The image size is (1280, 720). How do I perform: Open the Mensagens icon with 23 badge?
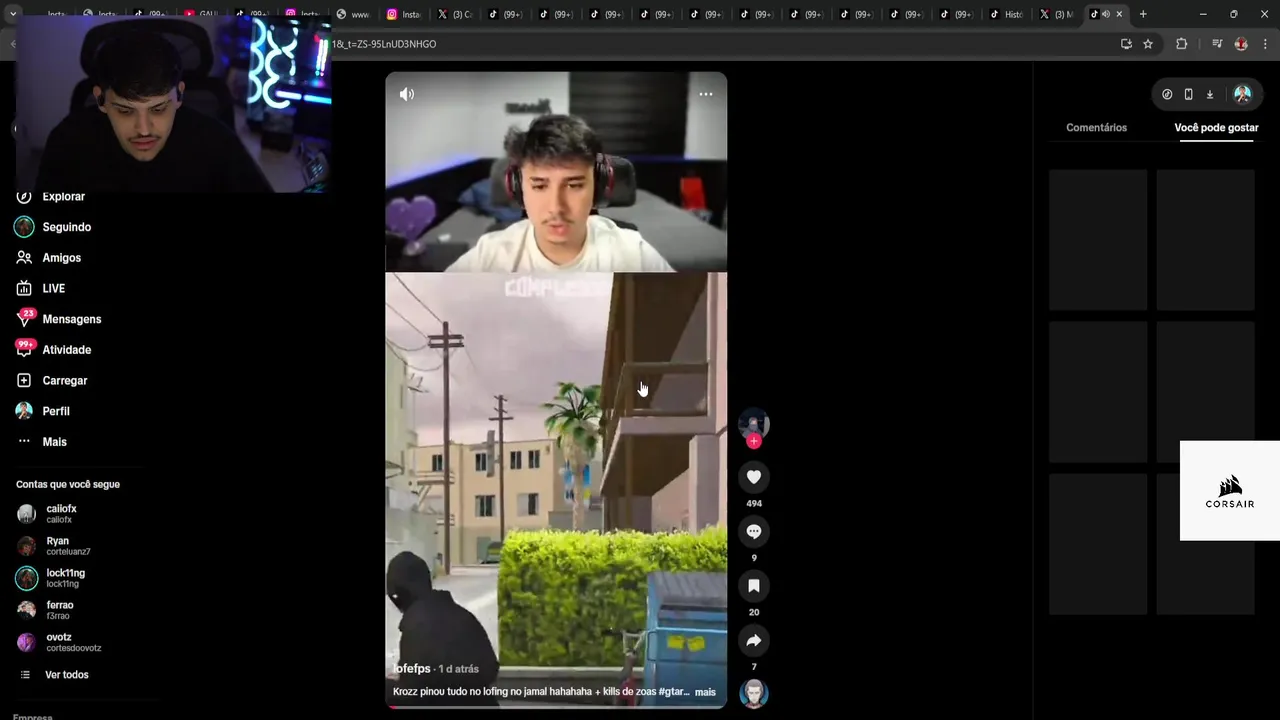tap(24, 319)
